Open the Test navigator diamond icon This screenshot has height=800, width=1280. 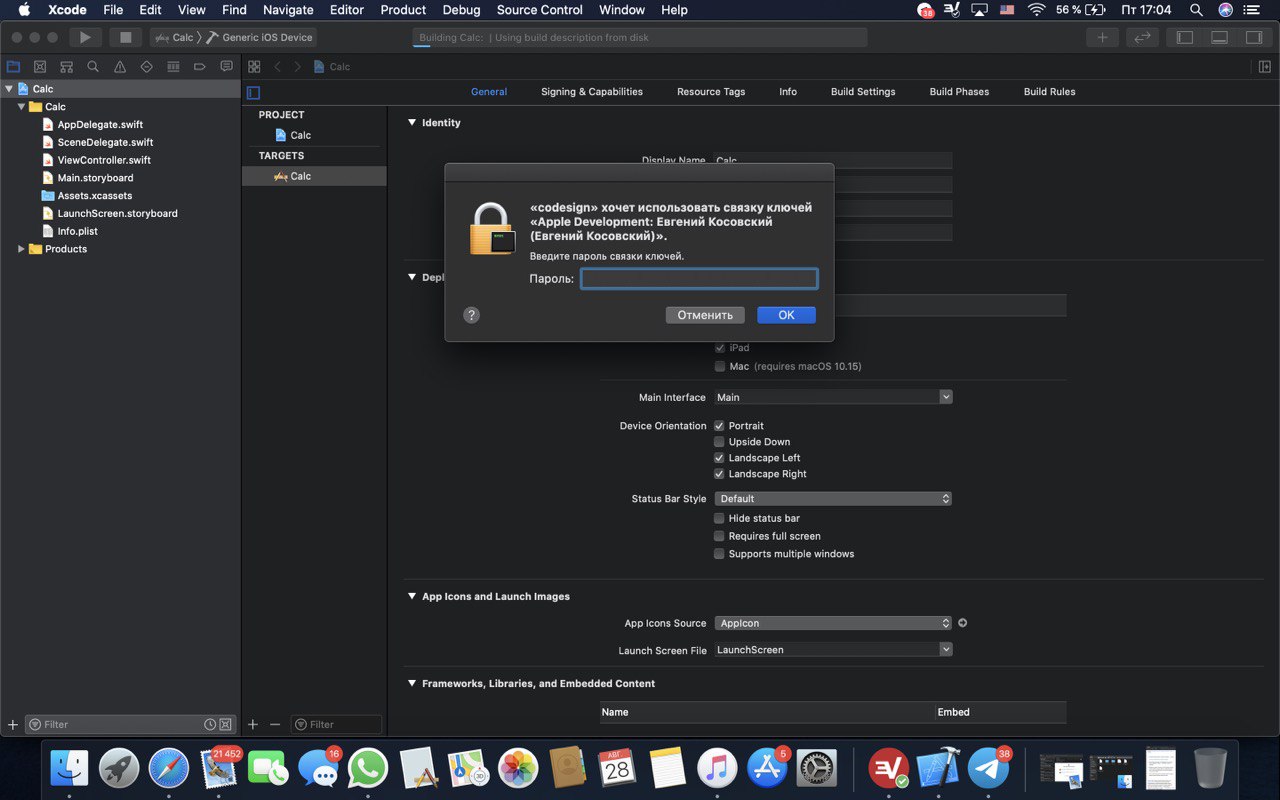(x=147, y=67)
